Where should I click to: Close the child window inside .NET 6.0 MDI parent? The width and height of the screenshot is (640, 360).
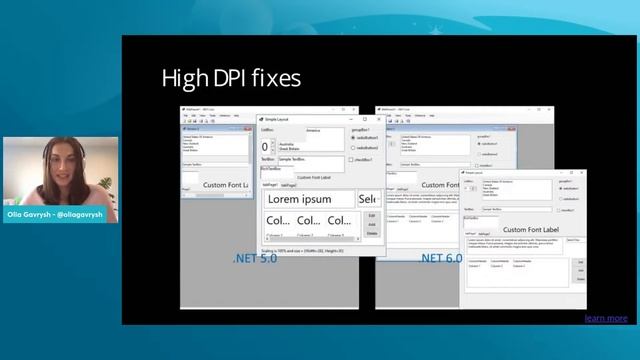tap(511, 129)
